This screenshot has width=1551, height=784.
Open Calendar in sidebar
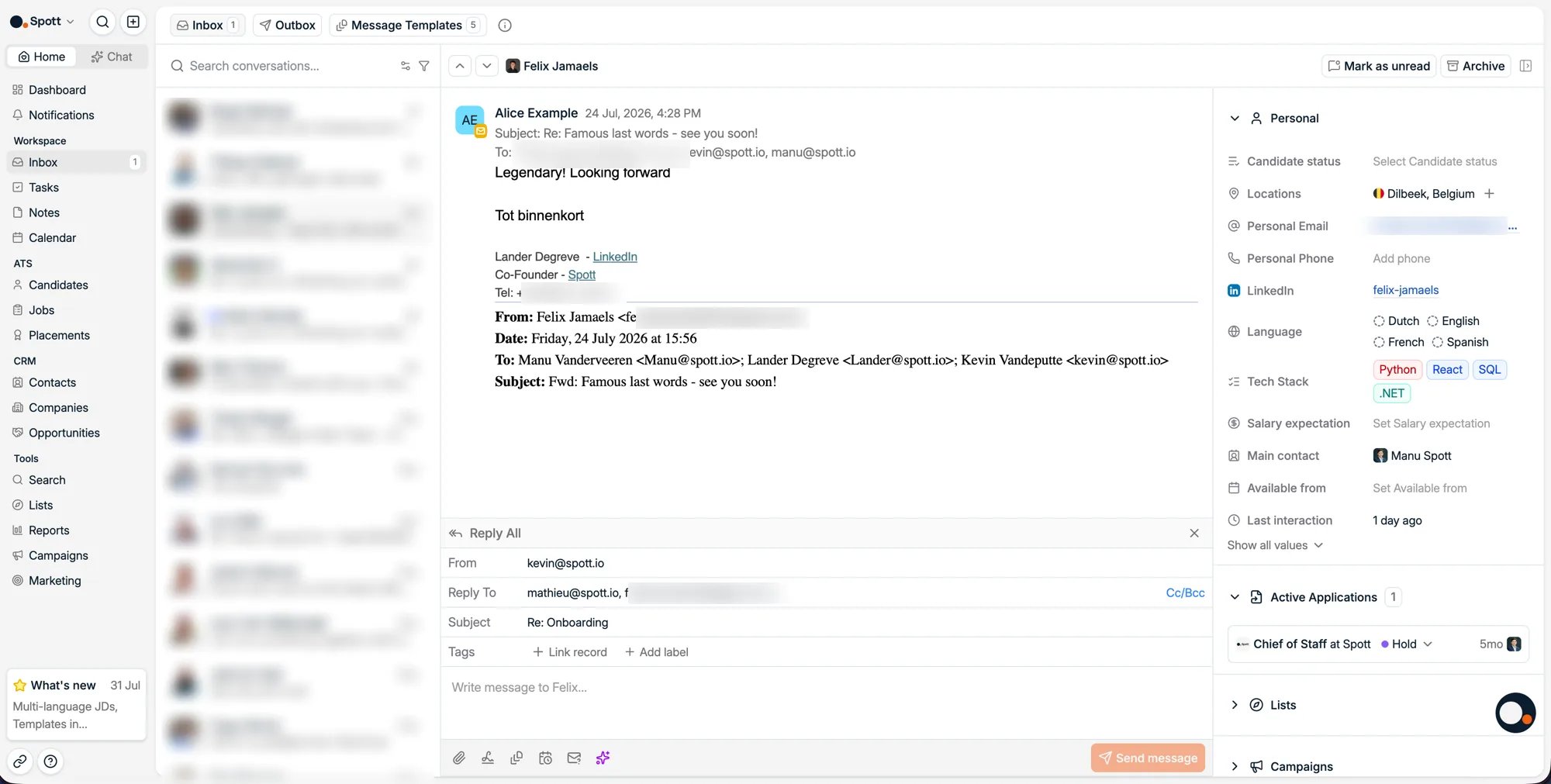(x=76, y=238)
